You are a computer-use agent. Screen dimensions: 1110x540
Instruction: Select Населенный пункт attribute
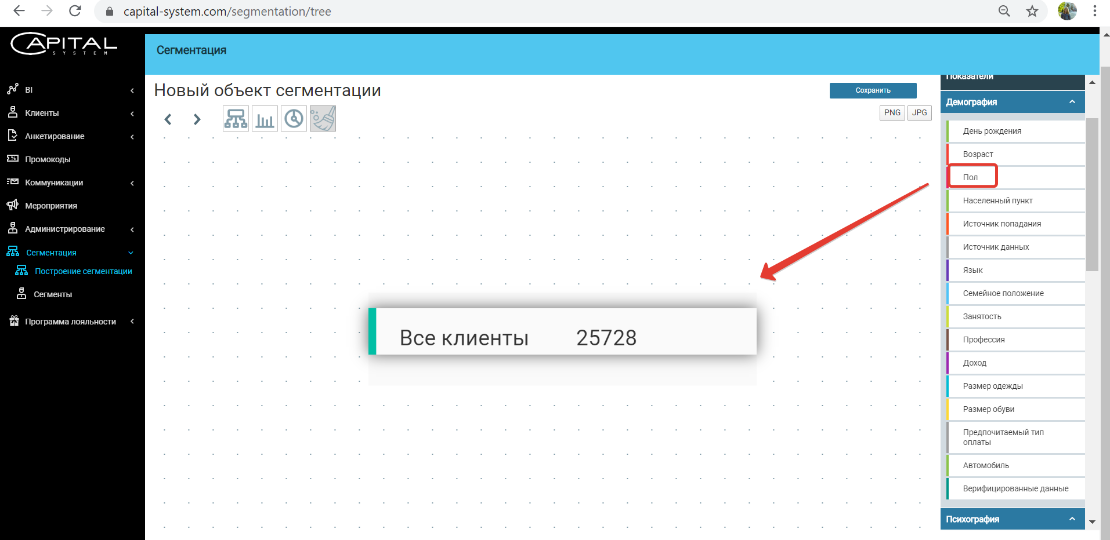tap(1015, 200)
